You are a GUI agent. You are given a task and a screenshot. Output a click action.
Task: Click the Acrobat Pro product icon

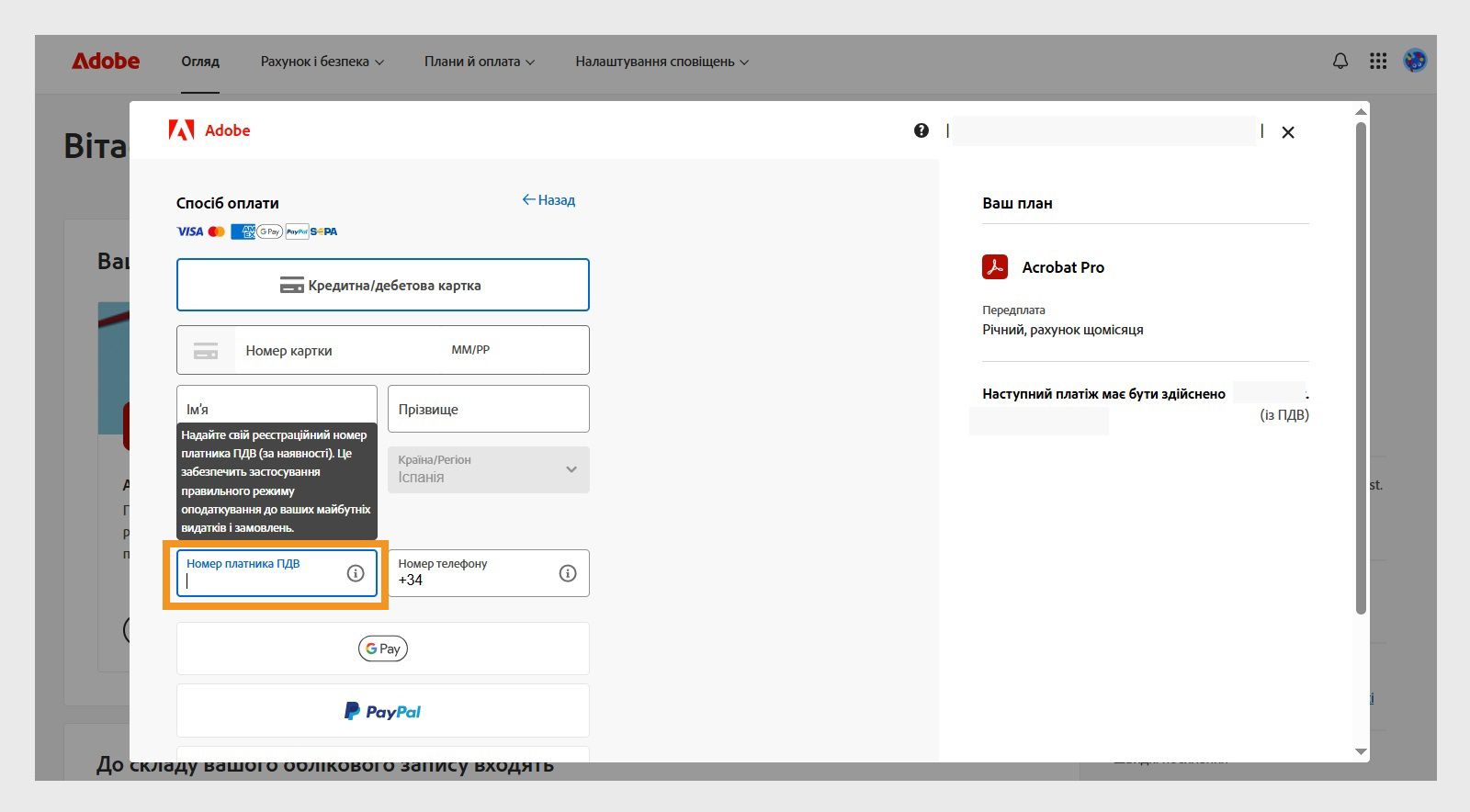click(995, 267)
